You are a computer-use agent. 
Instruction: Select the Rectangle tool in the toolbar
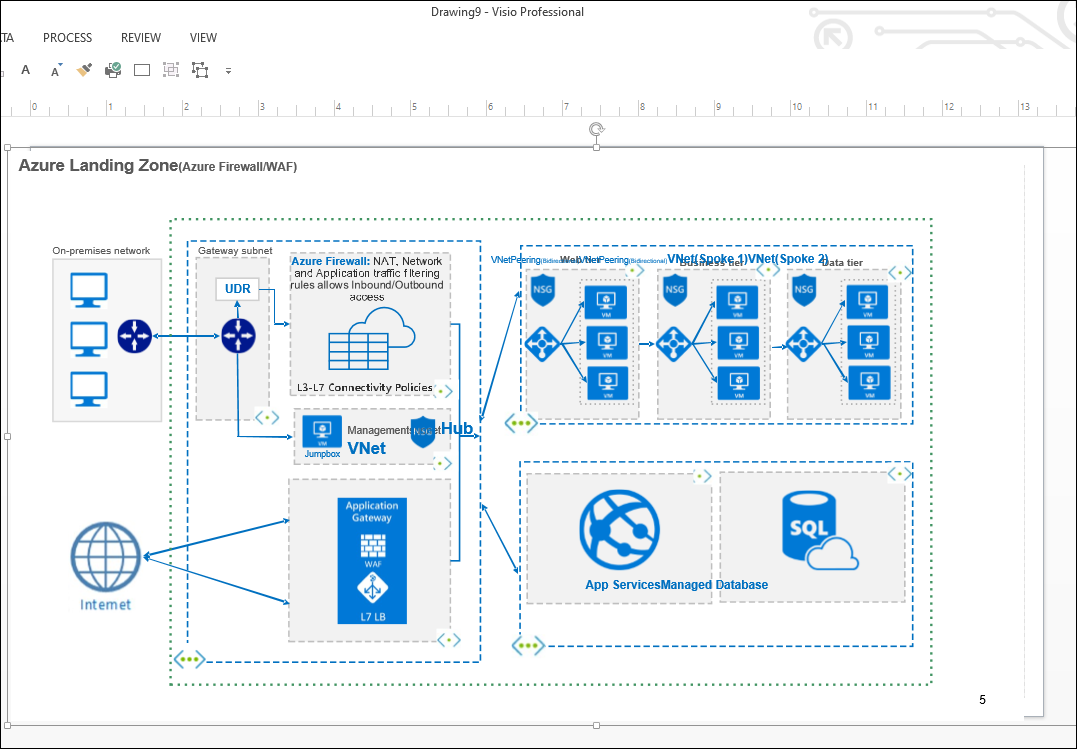[x=142, y=69]
